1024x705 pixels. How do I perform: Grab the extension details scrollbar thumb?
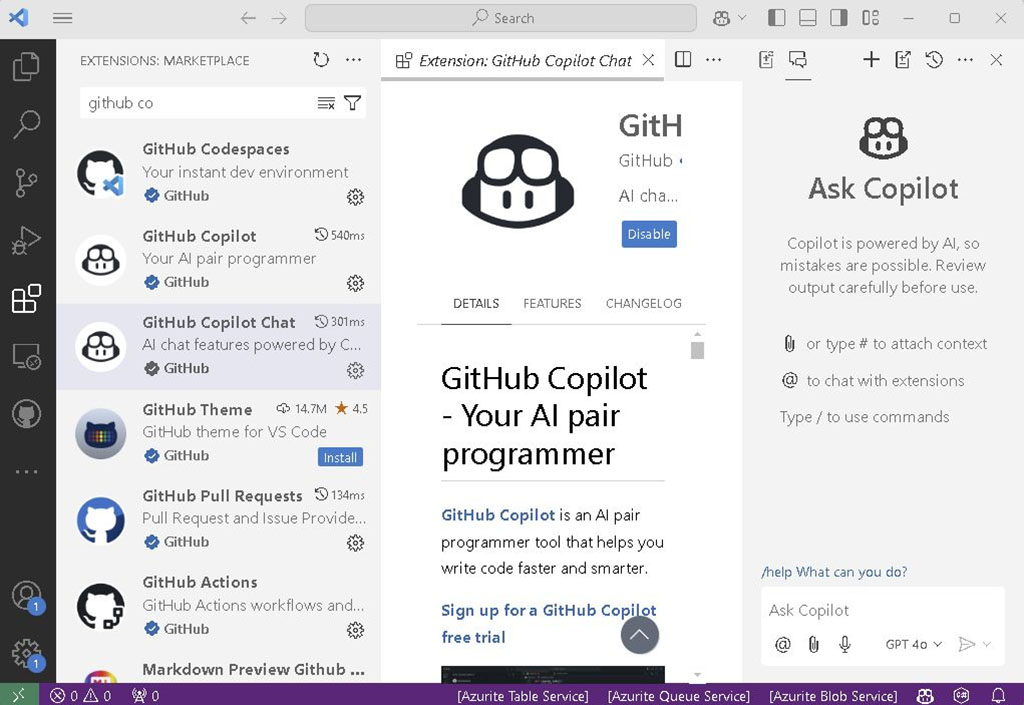[x=697, y=351]
